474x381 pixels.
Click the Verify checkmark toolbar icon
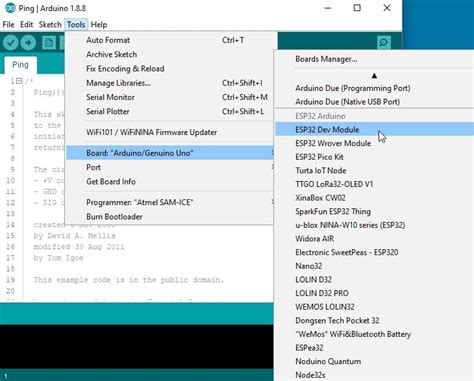[x=10, y=43]
